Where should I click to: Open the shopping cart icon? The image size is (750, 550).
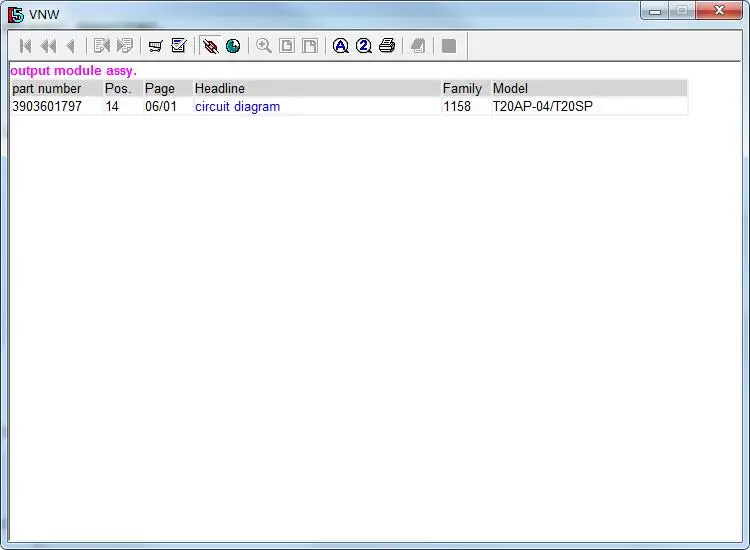pyautogui.click(x=155, y=46)
